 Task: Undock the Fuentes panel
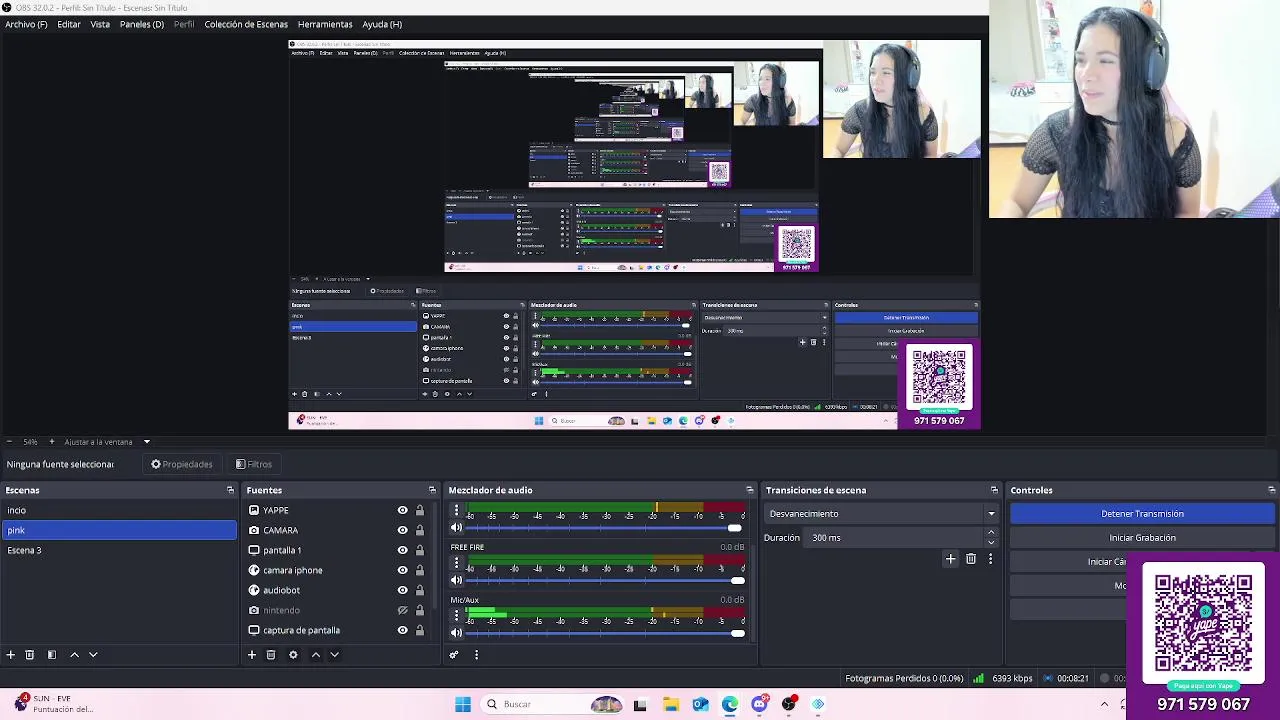[432, 490]
